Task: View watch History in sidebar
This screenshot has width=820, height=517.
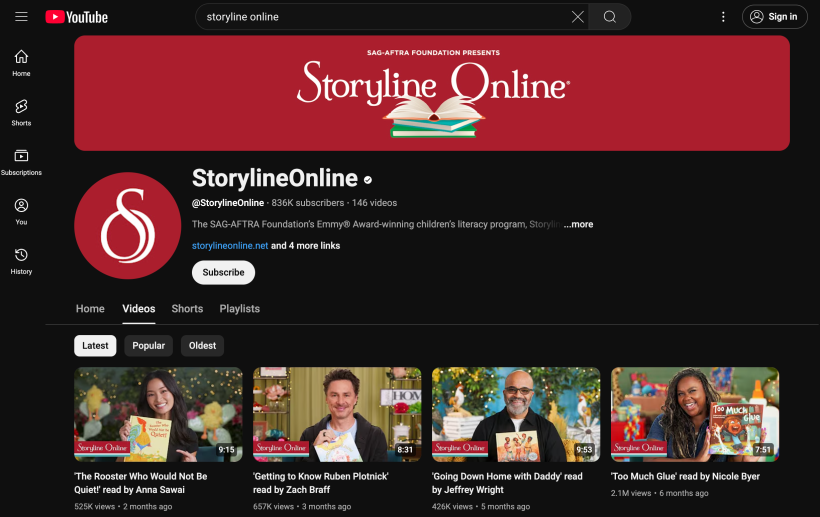Action: 21,261
